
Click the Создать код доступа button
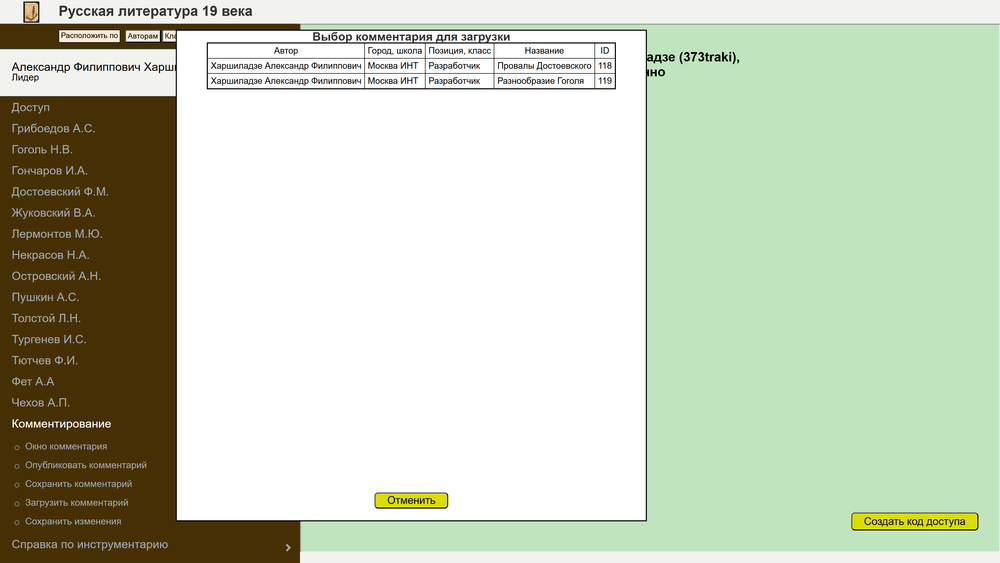pyautogui.click(x=914, y=521)
